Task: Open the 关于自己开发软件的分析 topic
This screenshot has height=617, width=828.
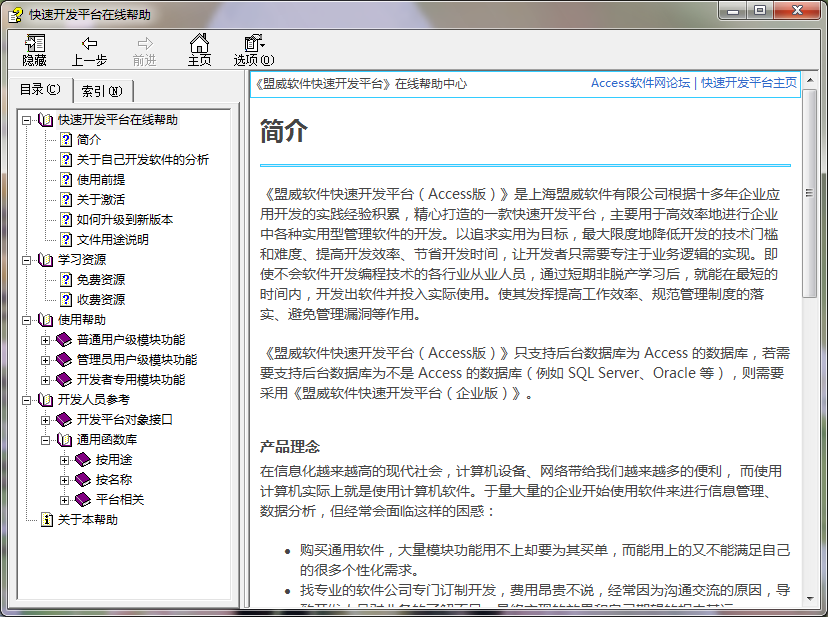Action: click(143, 160)
